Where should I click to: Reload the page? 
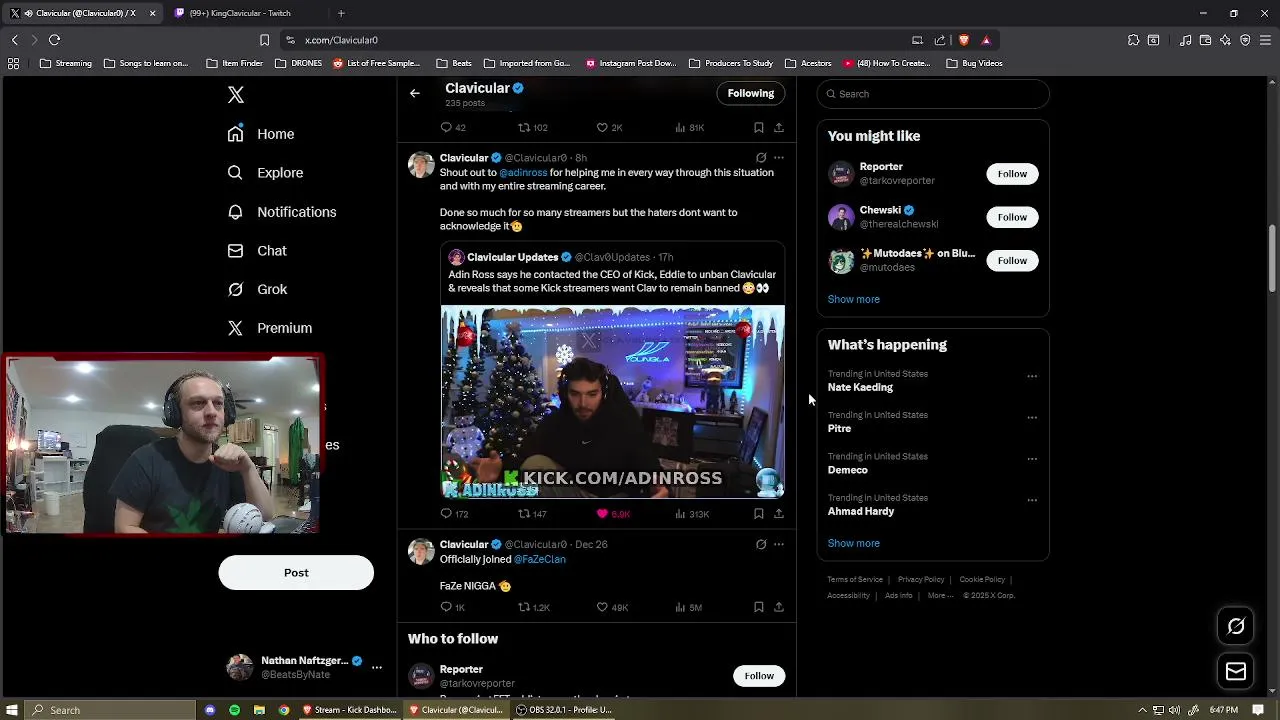click(x=54, y=40)
